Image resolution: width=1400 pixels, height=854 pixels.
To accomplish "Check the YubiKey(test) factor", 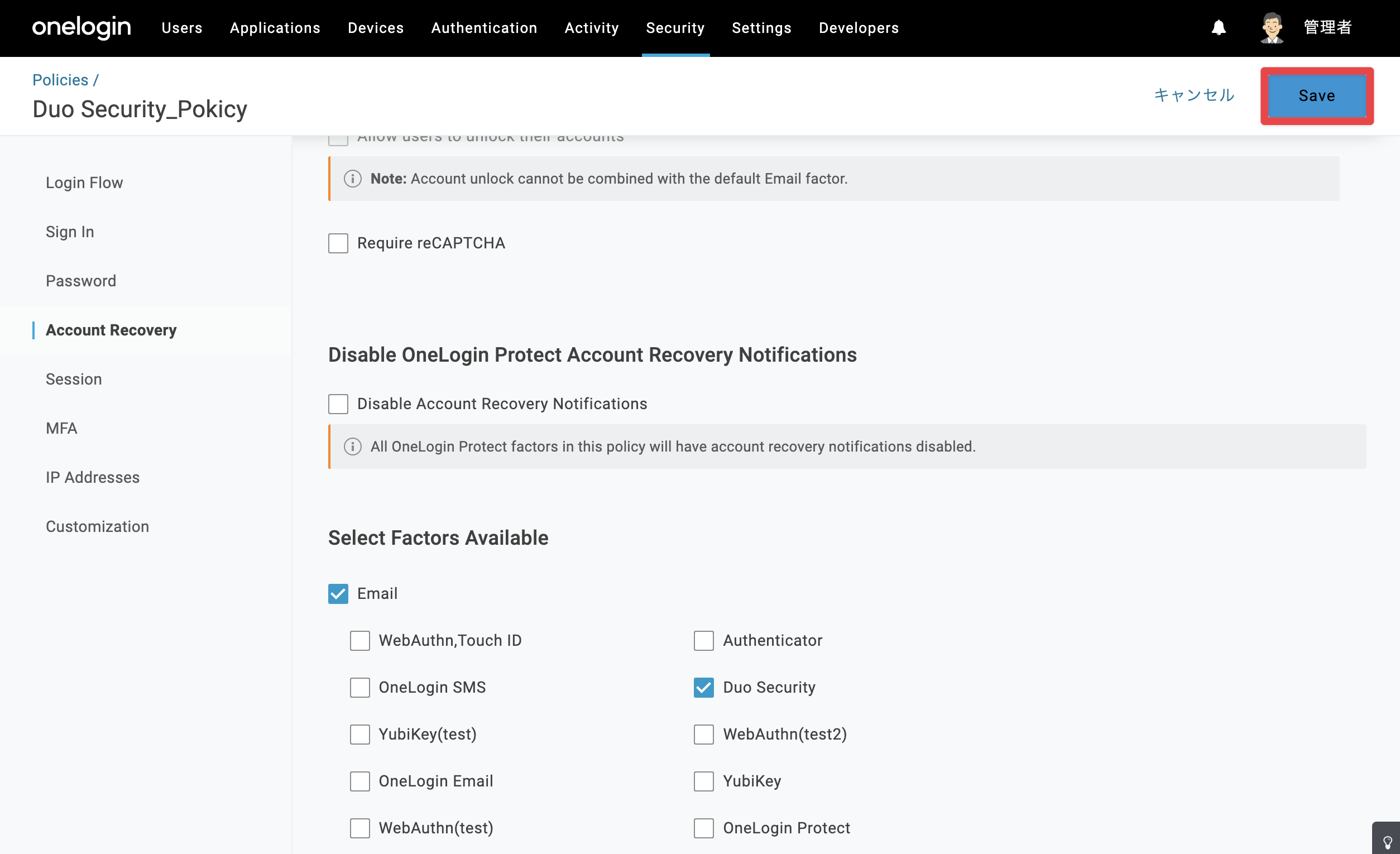I will 359,735.
